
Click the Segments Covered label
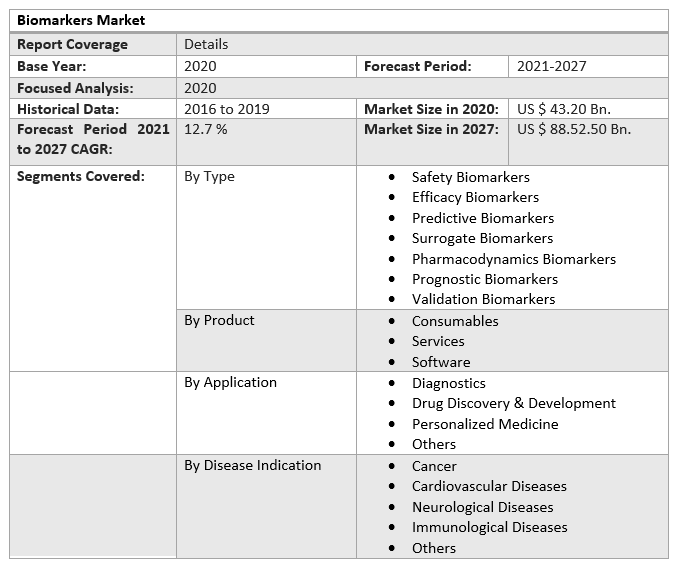click(81, 177)
